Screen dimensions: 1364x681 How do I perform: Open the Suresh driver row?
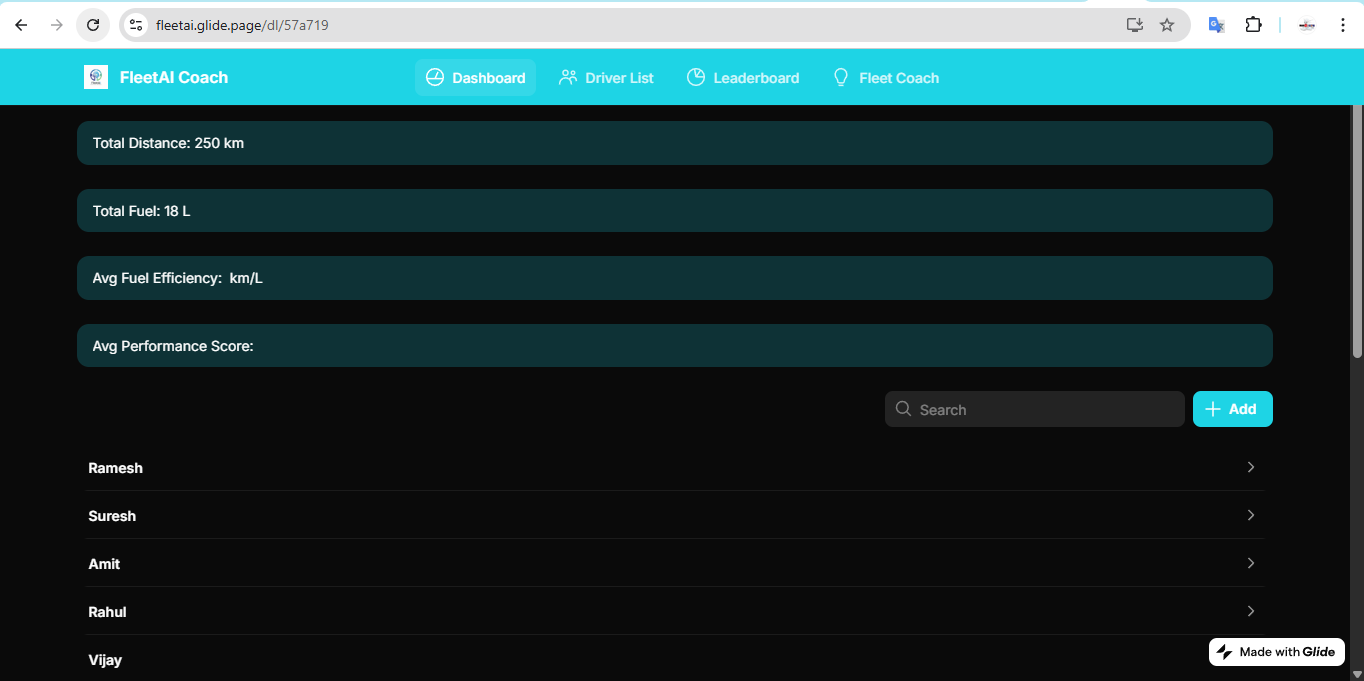(674, 515)
